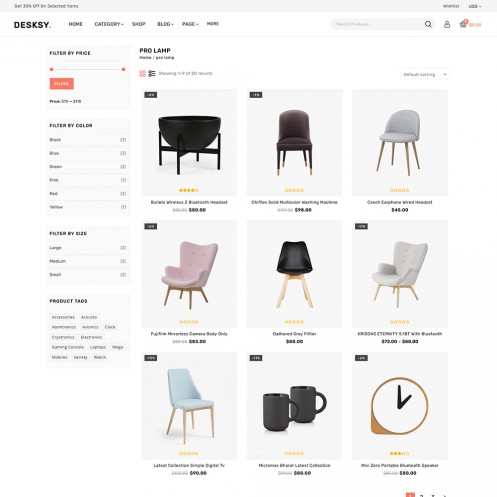Viewport: 497px width, 497px height.
Task: Click the Search Products input field
Action: coord(378,24)
